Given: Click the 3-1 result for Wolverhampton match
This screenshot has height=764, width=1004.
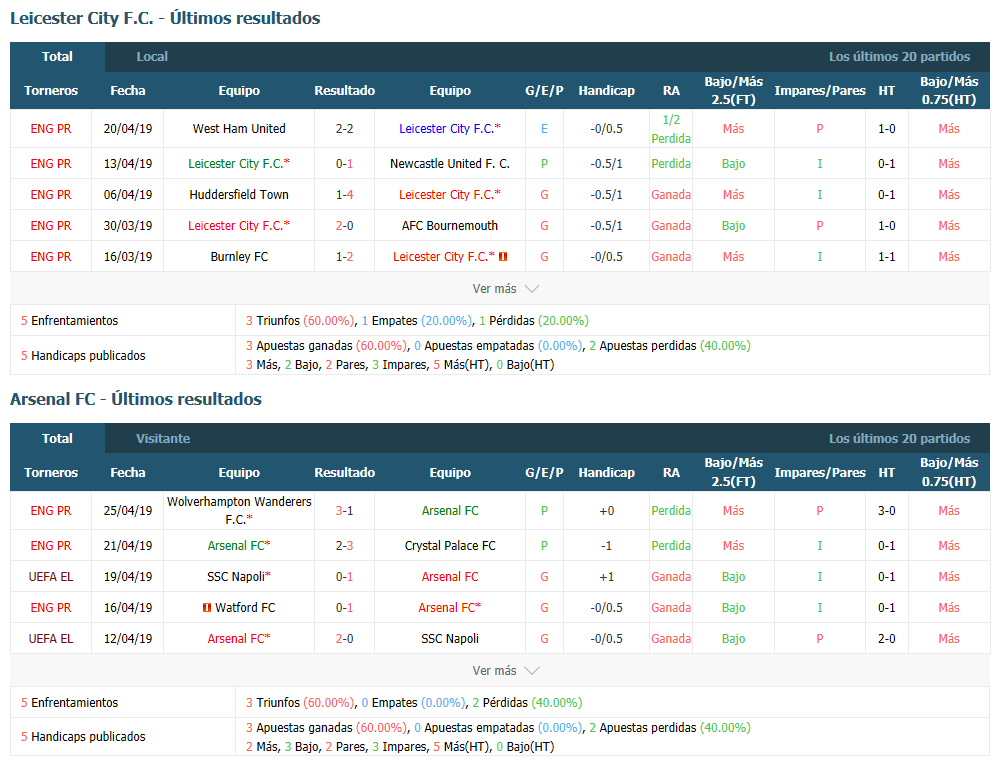Looking at the screenshot, I should [344, 510].
